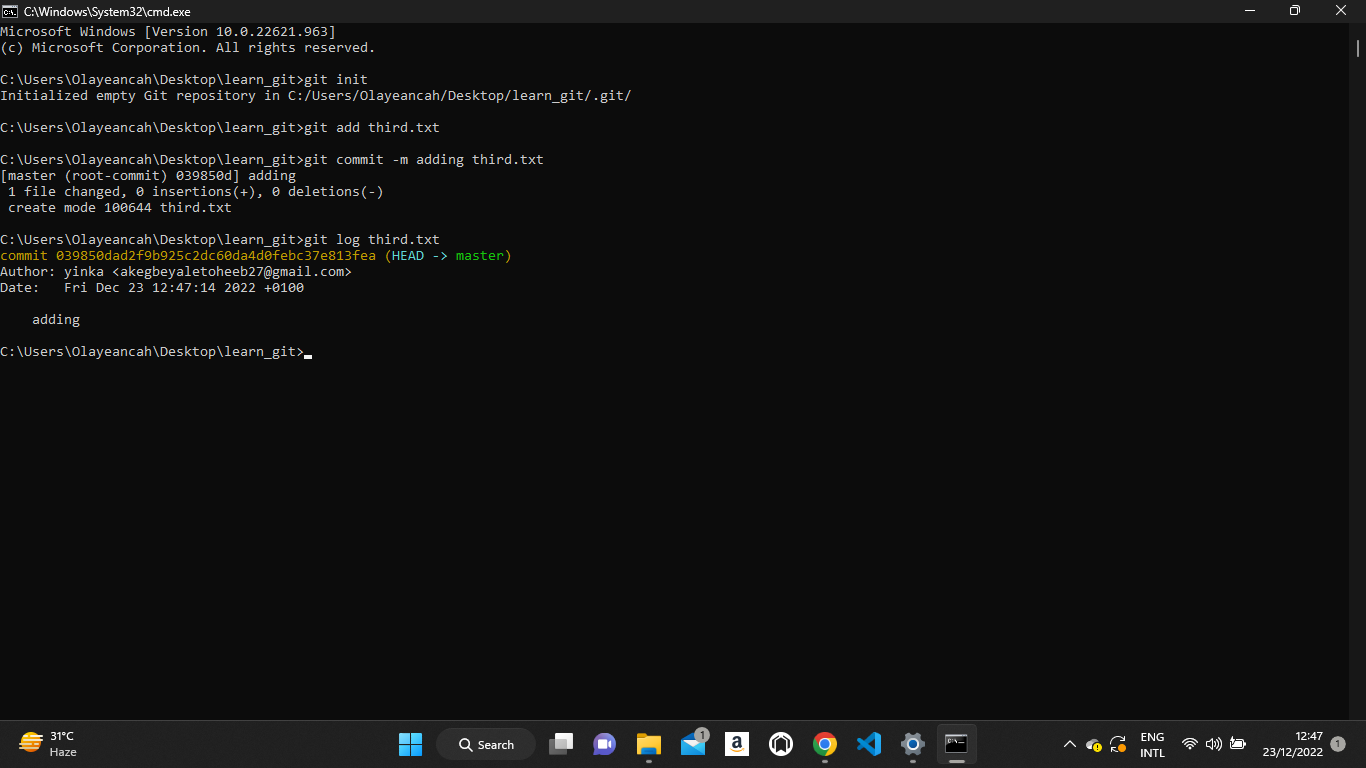Click the 'git commit -m adding third.txt' command

(x=424, y=160)
